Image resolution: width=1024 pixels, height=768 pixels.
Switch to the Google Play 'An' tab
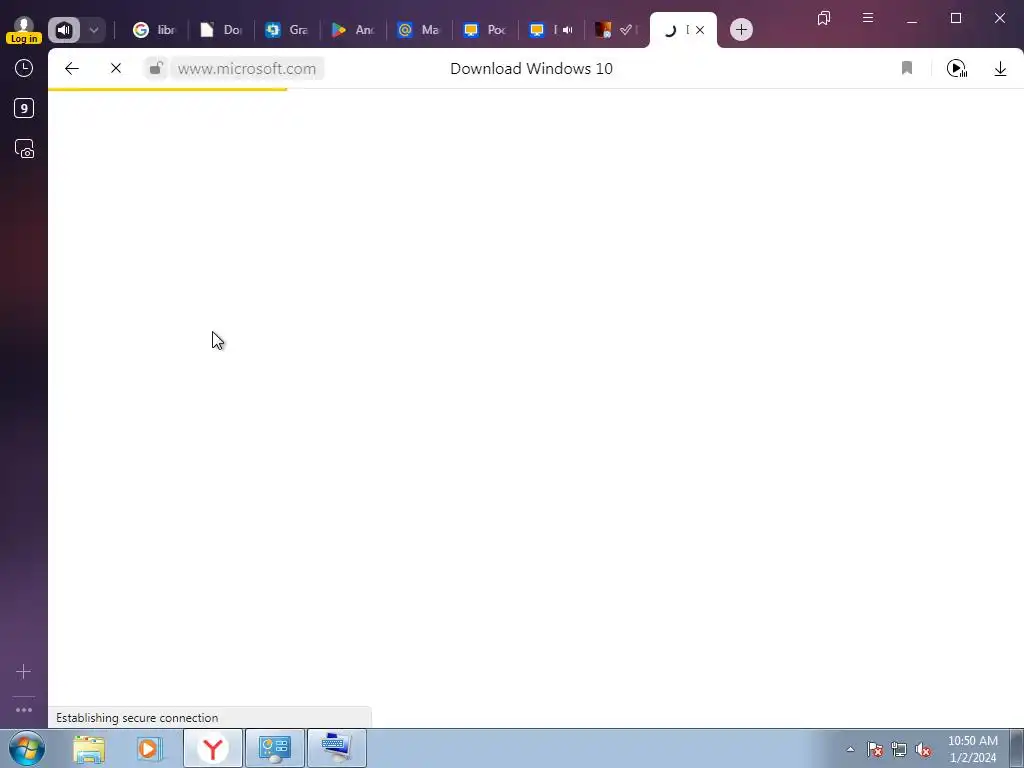click(x=353, y=30)
